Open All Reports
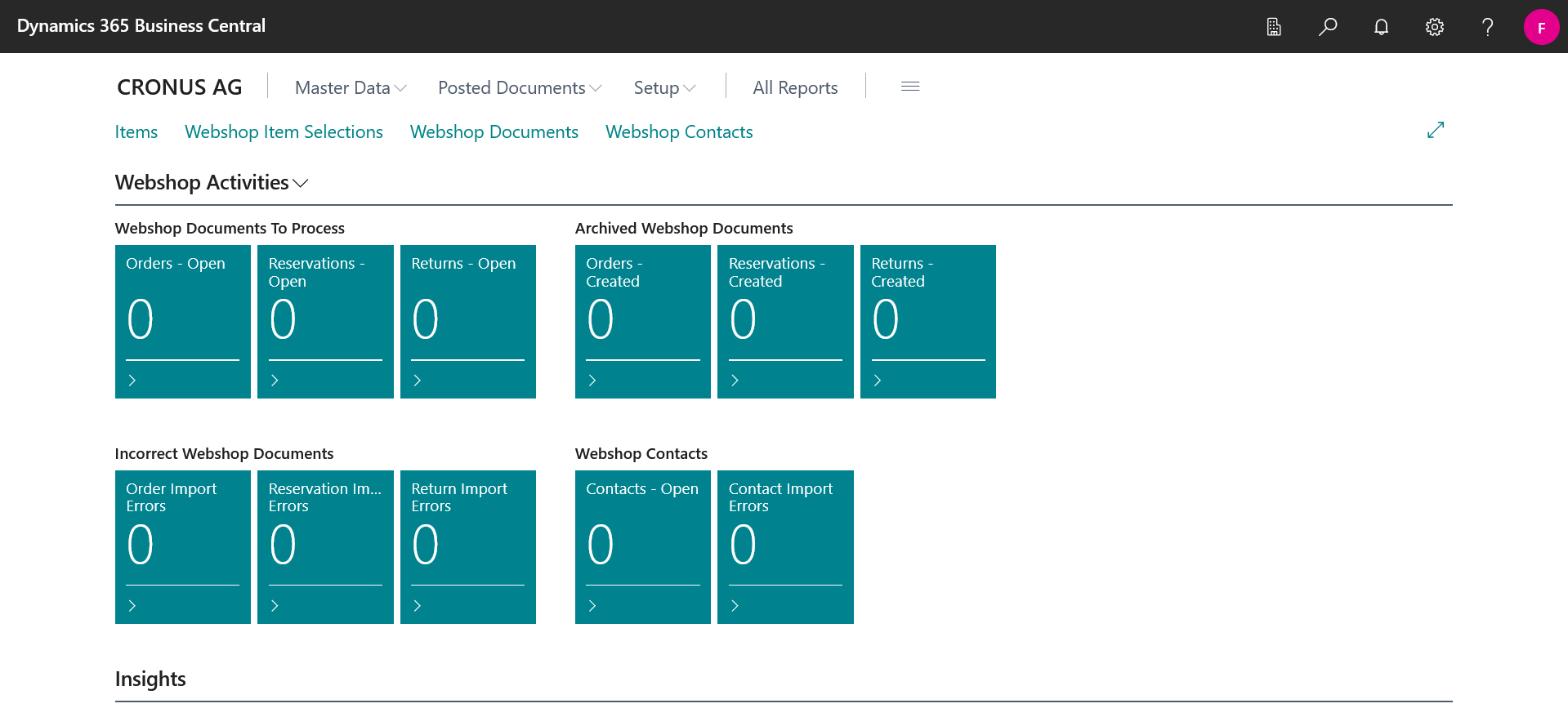 (x=795, y=87)
